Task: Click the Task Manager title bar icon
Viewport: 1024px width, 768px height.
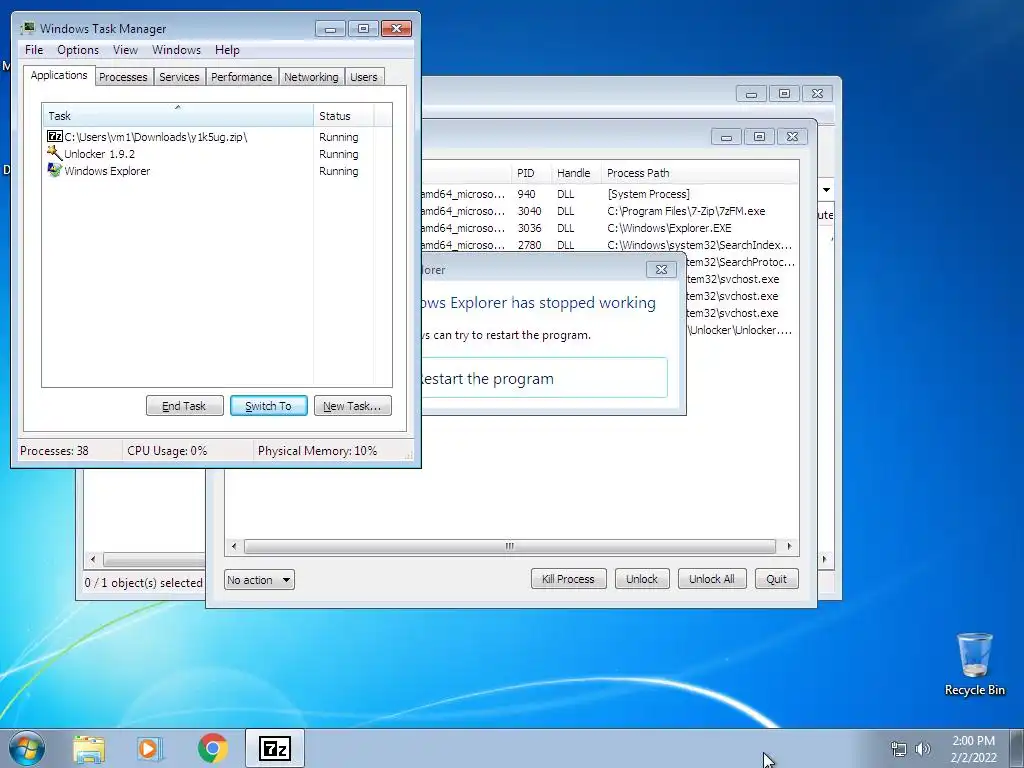Action: tap(27, 28)
